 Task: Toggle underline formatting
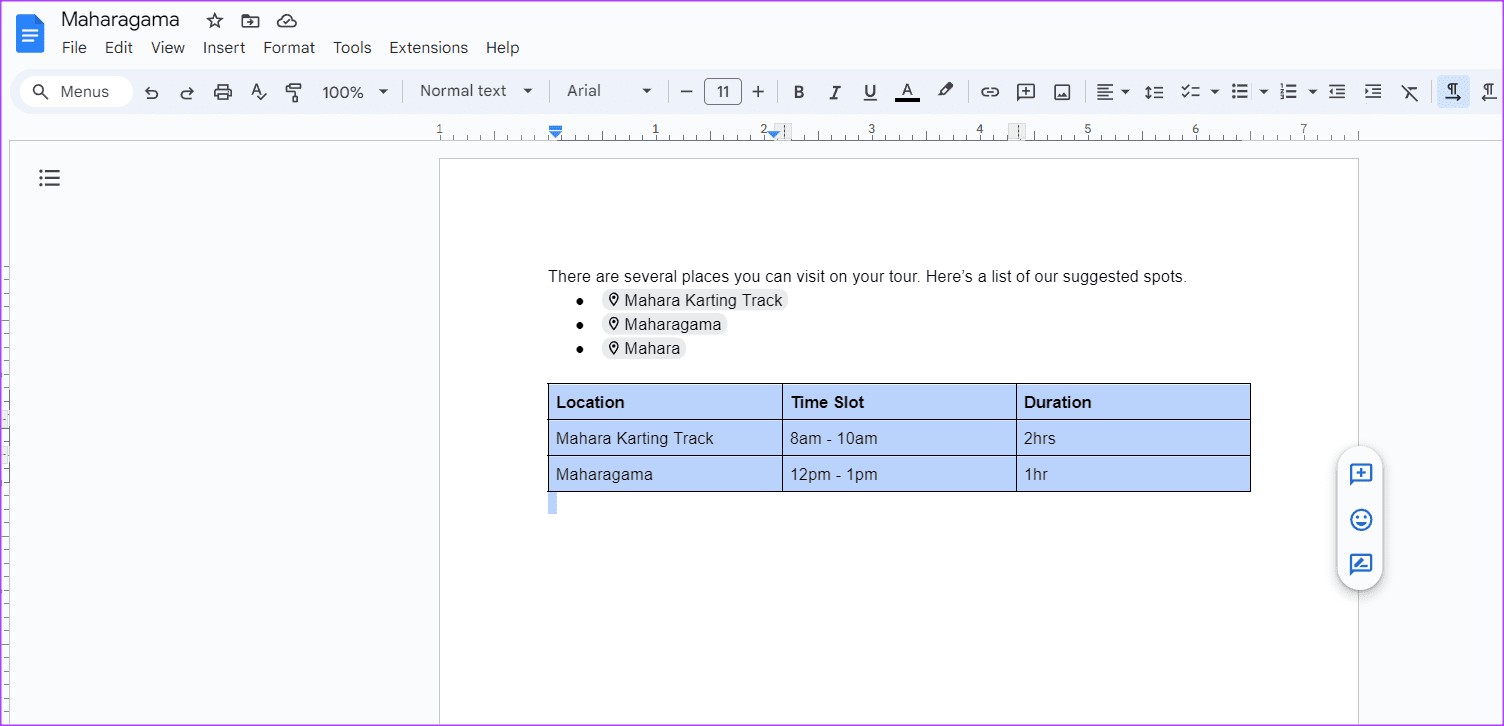[869, 91]
